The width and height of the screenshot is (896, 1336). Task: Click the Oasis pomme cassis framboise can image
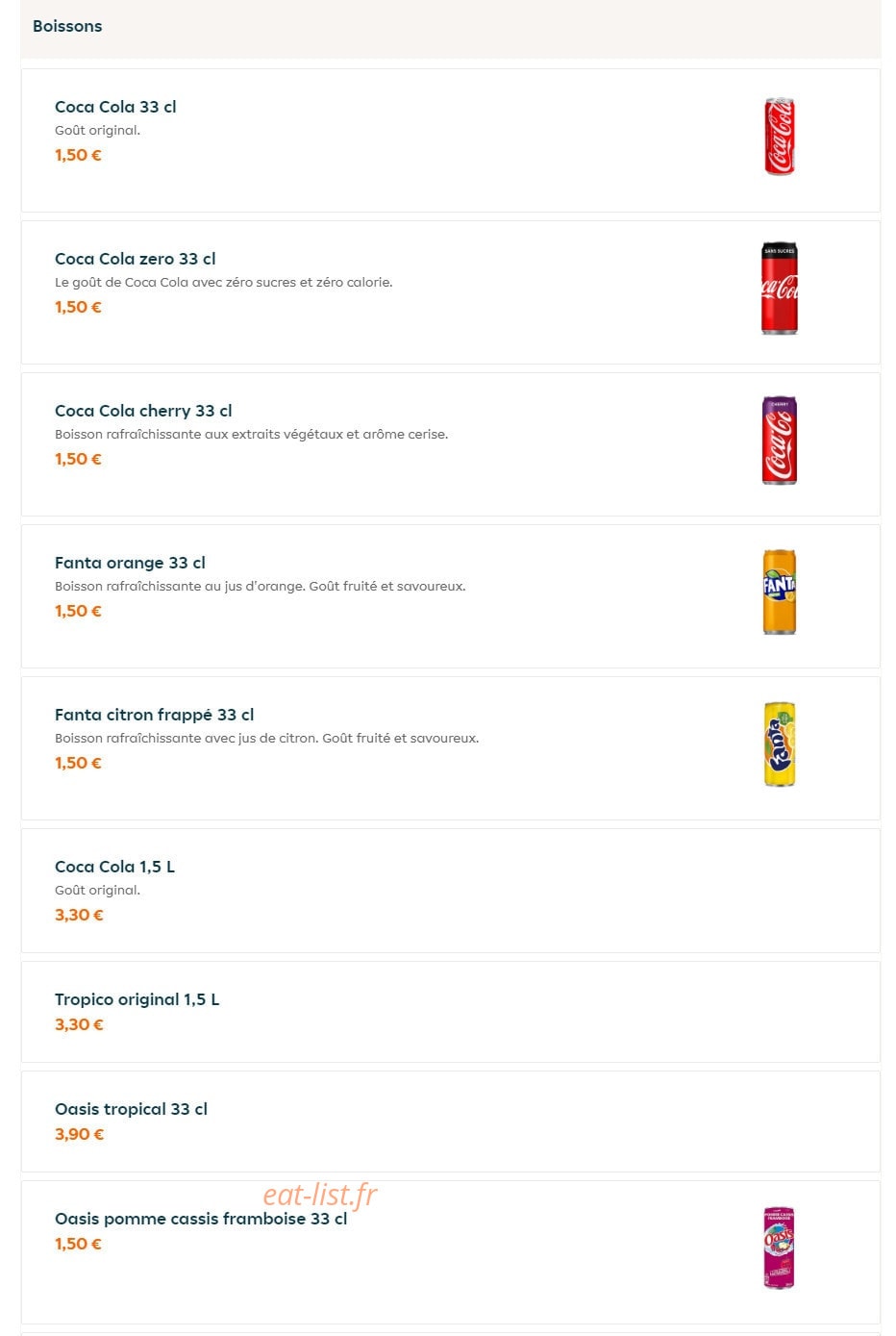(779, 1248)
